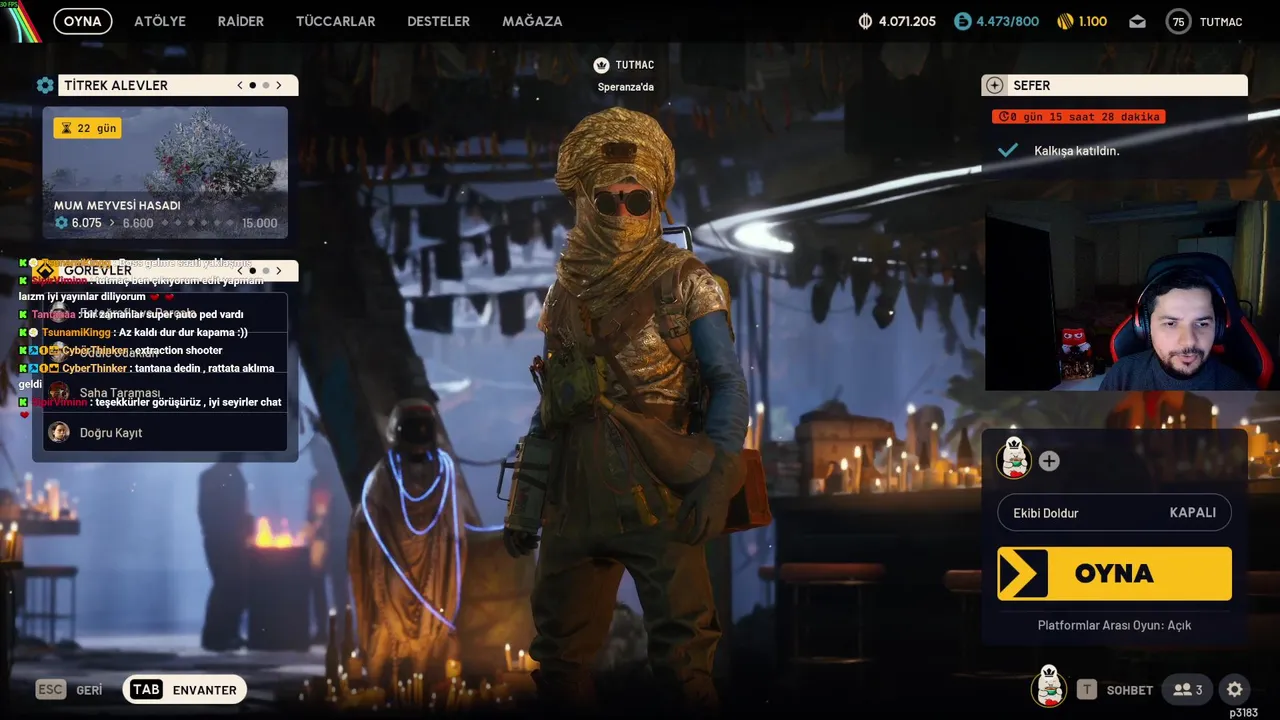
Task: Click the player name tag above the character
Action: pyautogui.click(x=624, y=65)
